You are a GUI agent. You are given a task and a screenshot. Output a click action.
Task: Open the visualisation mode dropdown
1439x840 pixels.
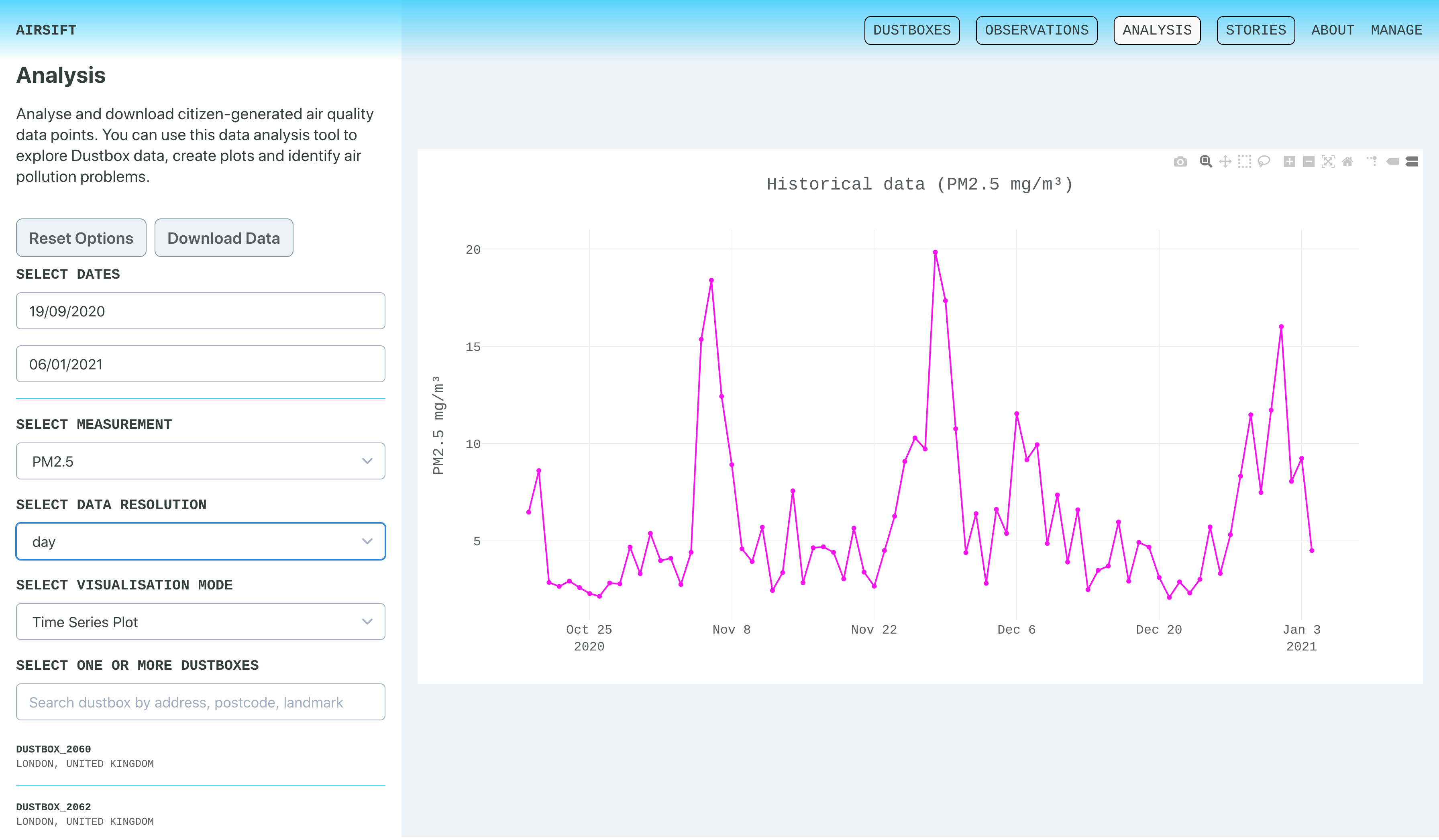tap(201, 622)
